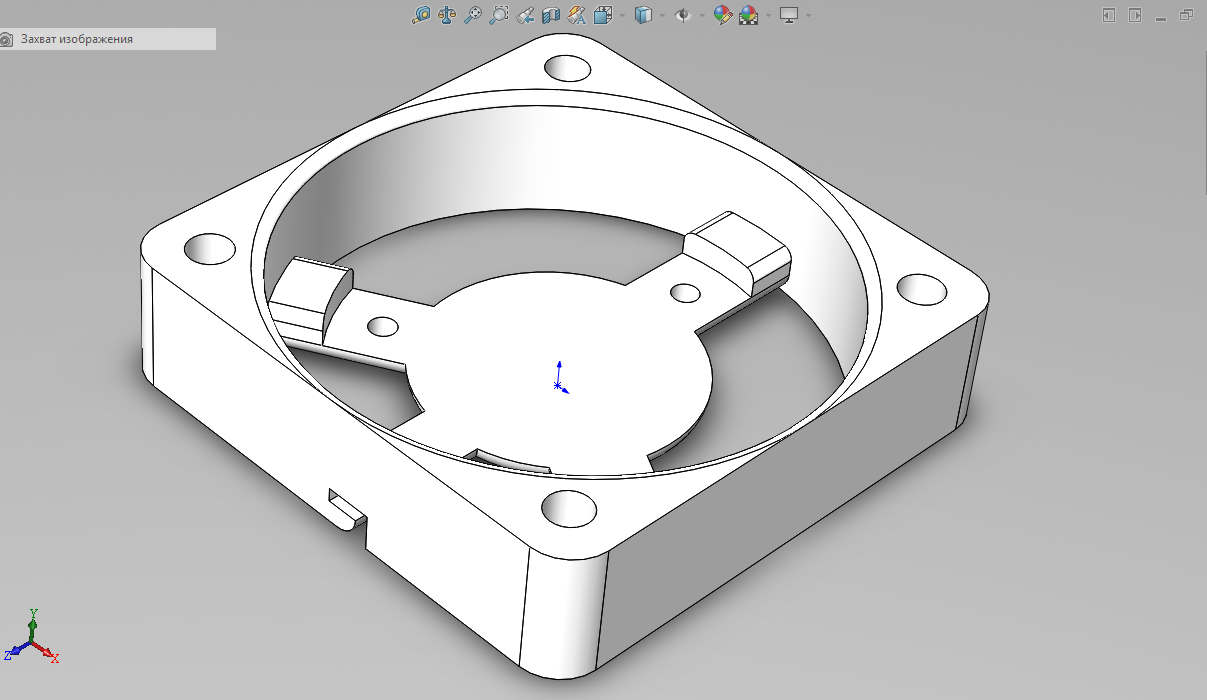Click the red X axis of triad
Viewport: 1207px width, 700px height.
click(47, 652)
